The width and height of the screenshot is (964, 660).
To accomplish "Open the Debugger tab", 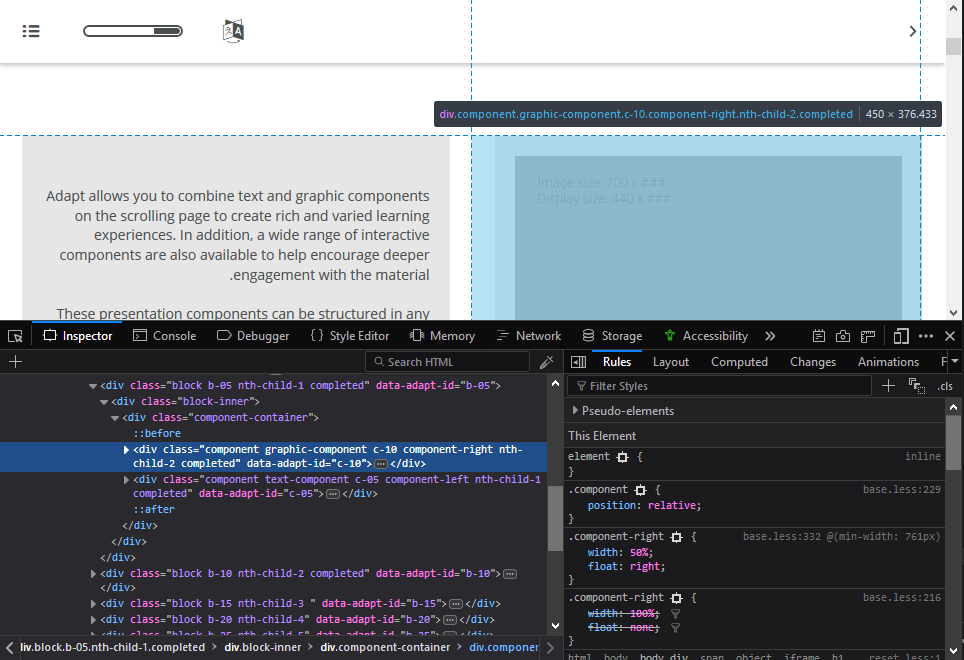I will (x=253, y=336).
